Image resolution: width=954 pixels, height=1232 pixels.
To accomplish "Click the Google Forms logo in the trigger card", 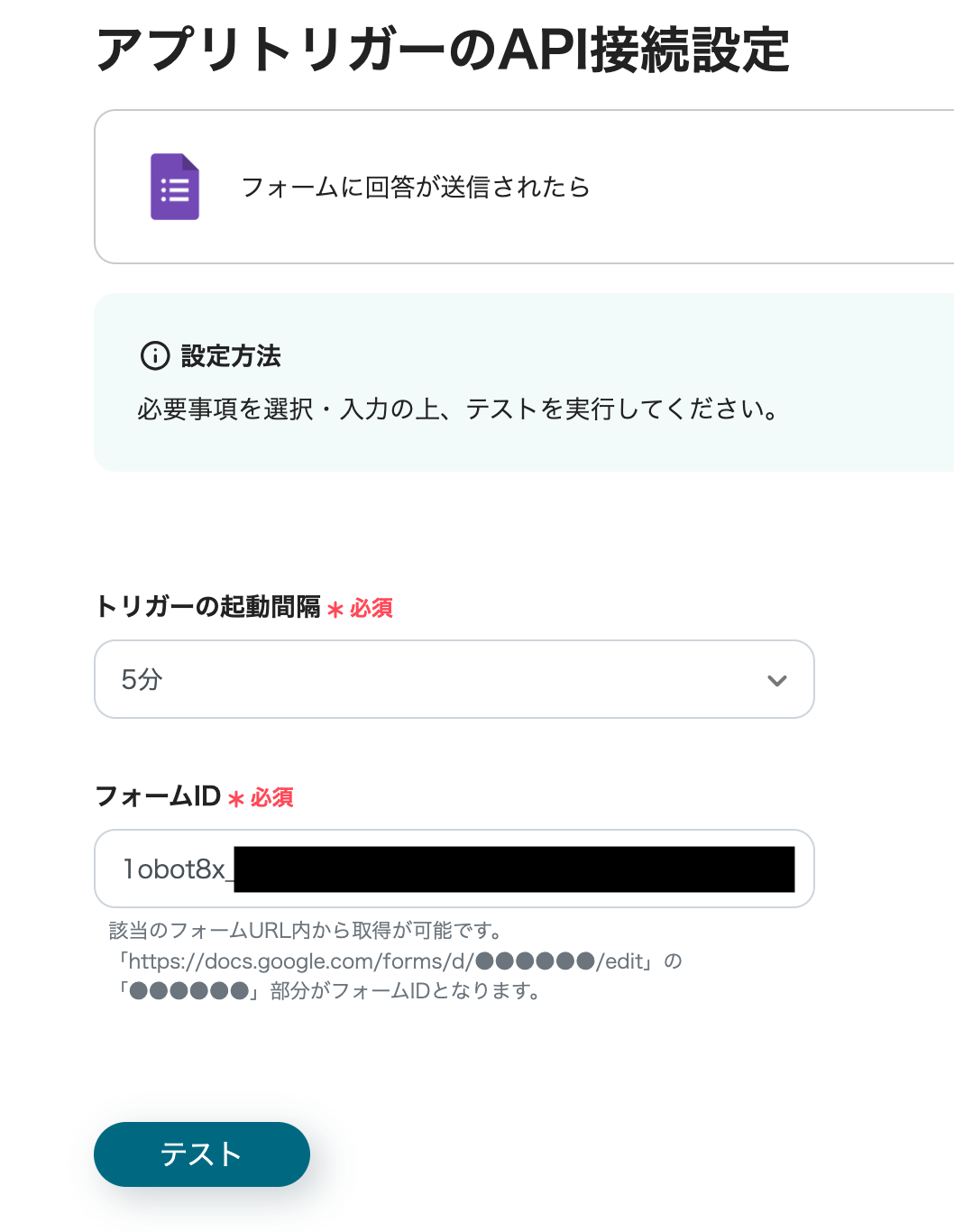I will [x=173, y=187].
